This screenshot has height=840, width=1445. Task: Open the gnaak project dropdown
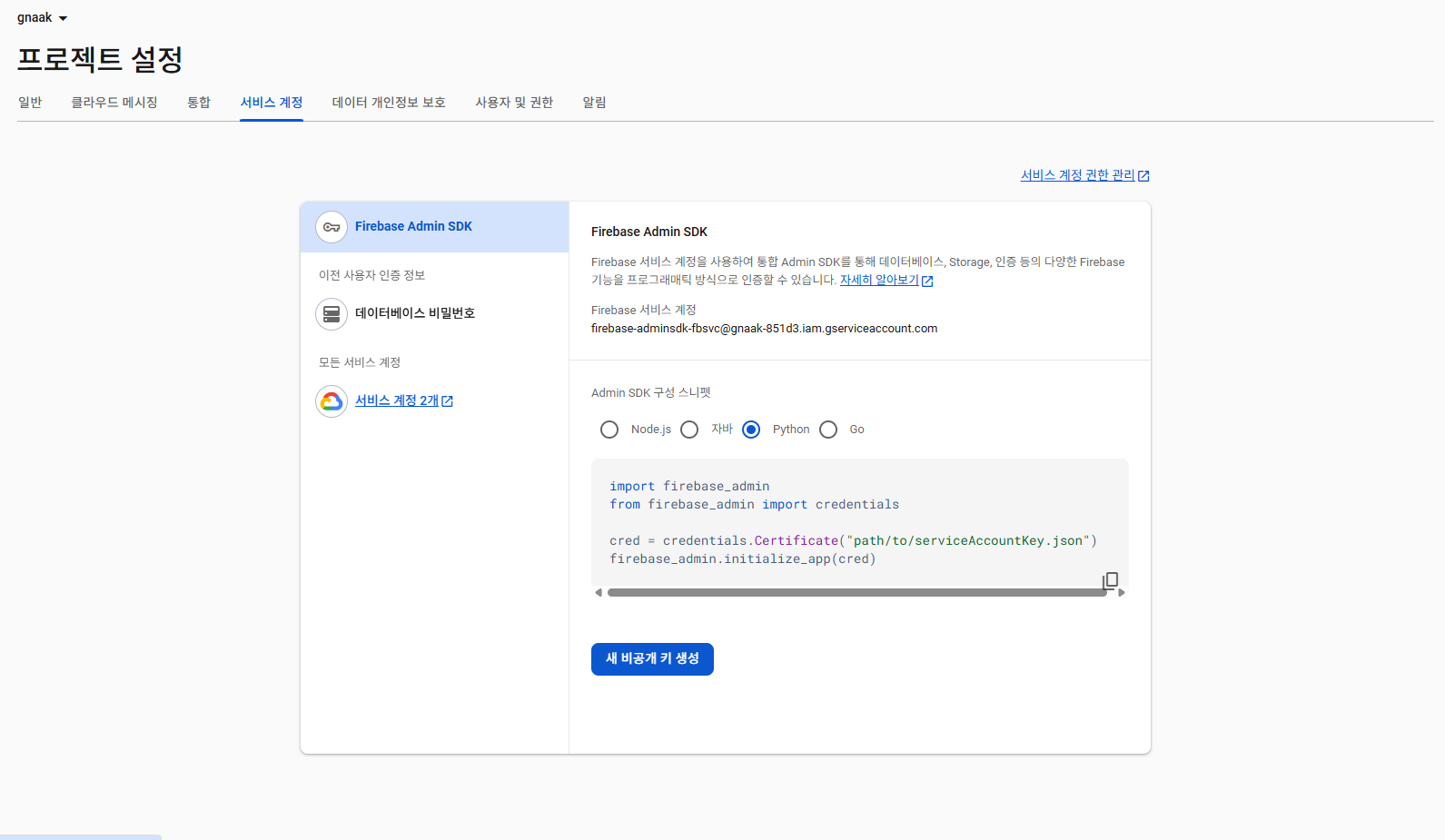pyautogui.click(x=43, y=17)
